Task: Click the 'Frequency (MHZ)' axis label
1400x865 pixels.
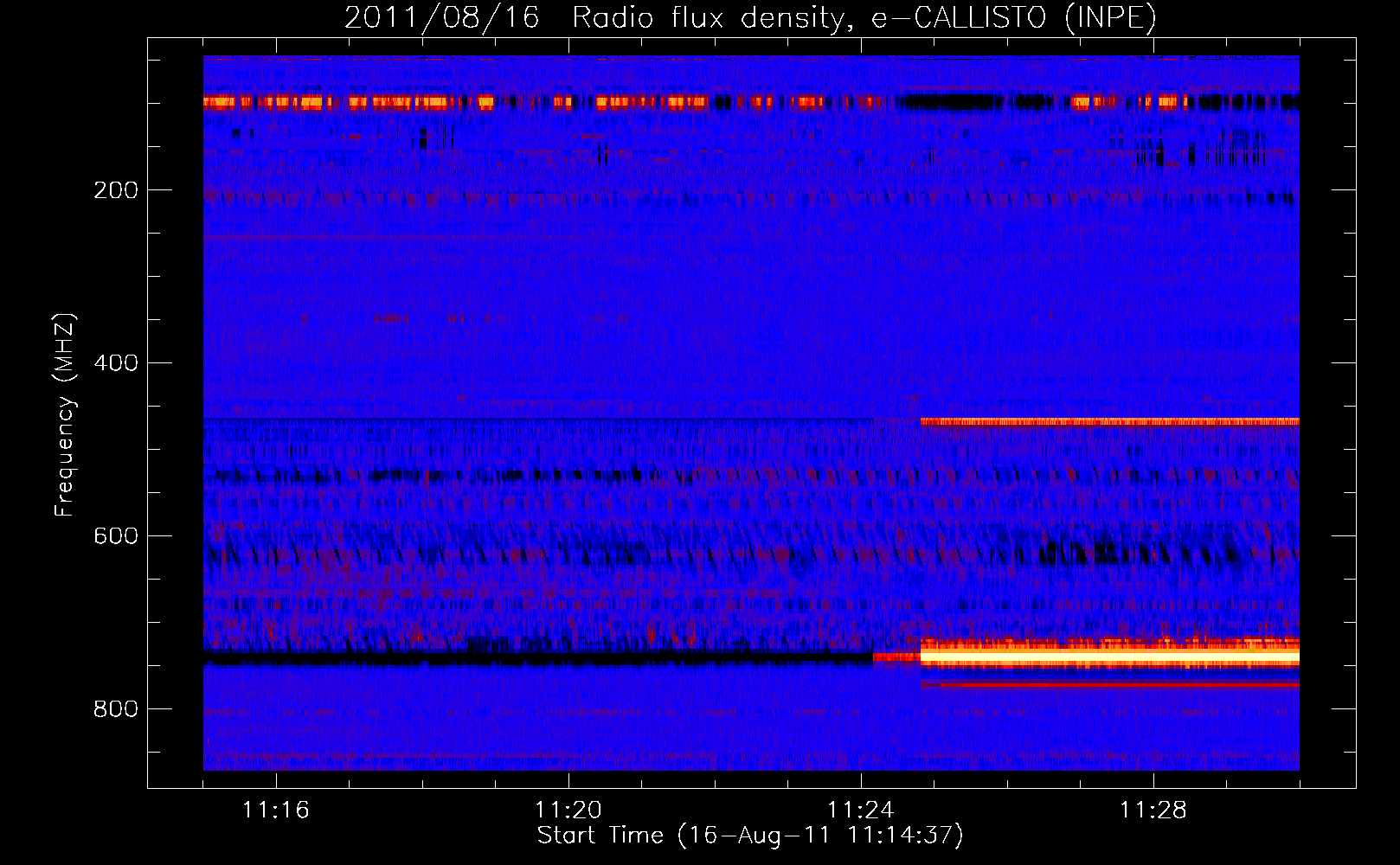Action: 65,414
